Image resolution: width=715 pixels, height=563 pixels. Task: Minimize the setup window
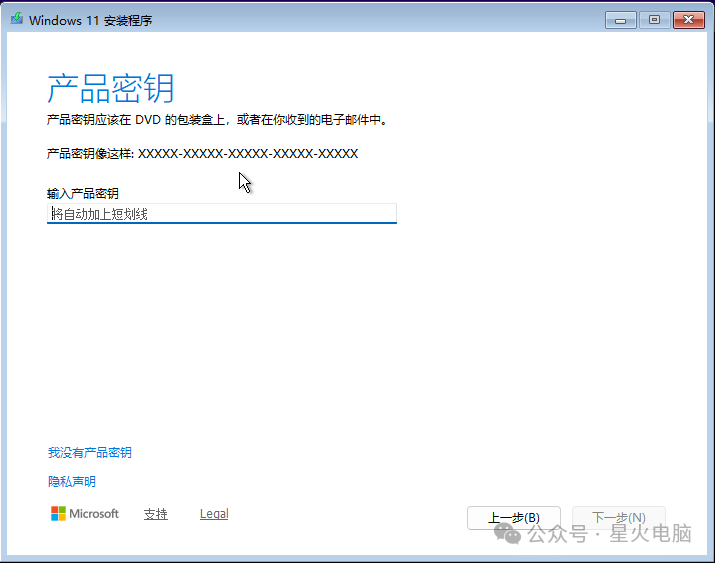click(621, 21)
